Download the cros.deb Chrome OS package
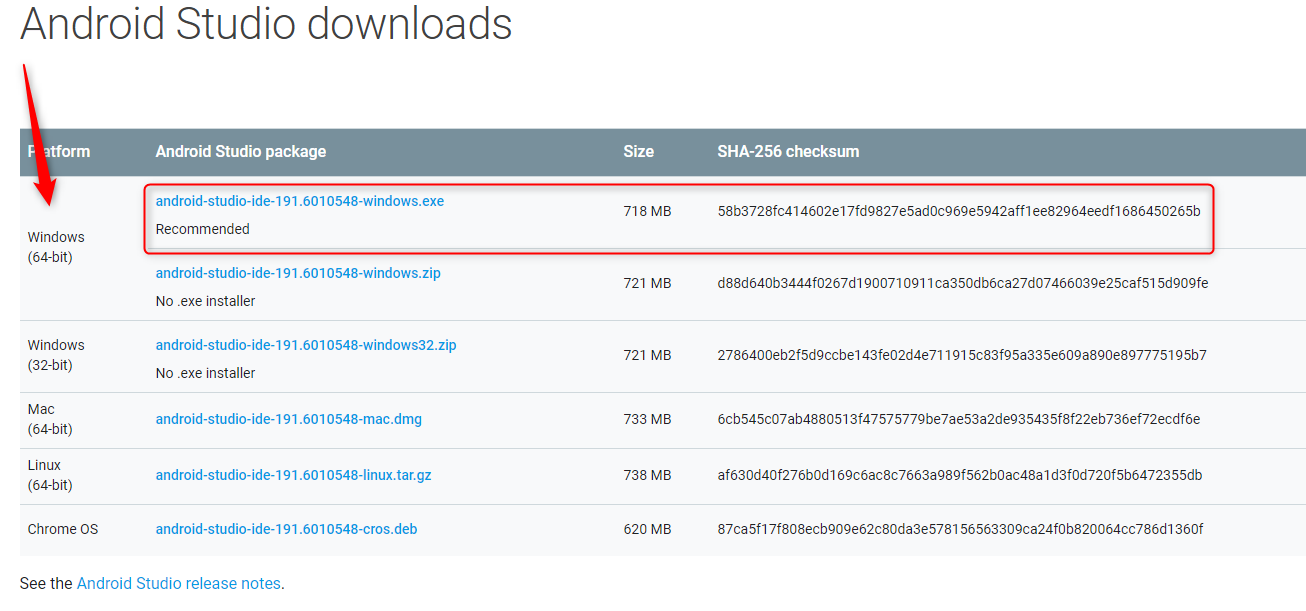 click(x=286, y=529)
